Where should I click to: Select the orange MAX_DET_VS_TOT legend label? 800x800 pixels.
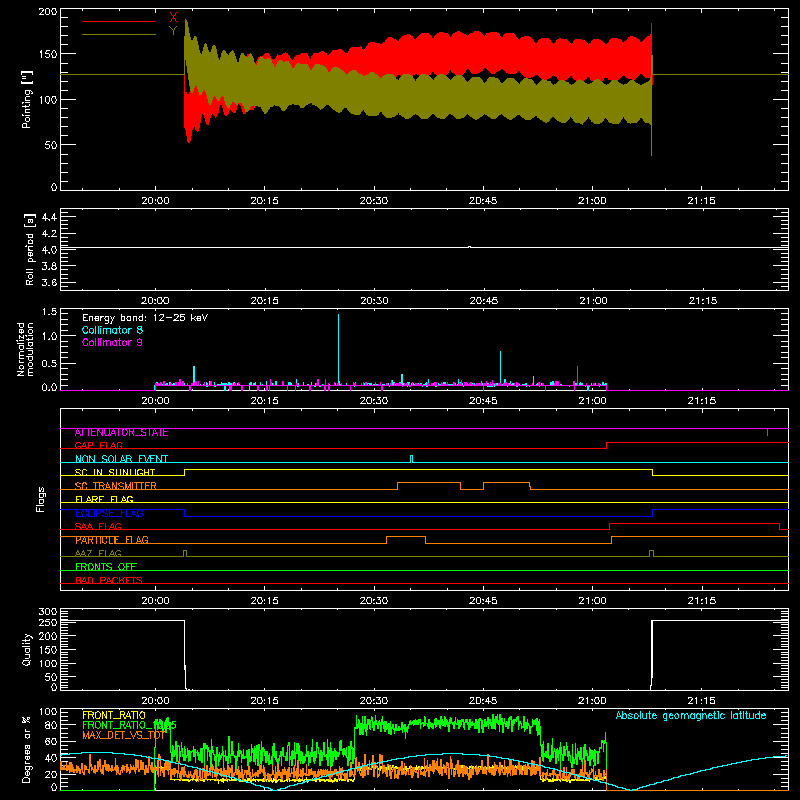pos(123,735)
